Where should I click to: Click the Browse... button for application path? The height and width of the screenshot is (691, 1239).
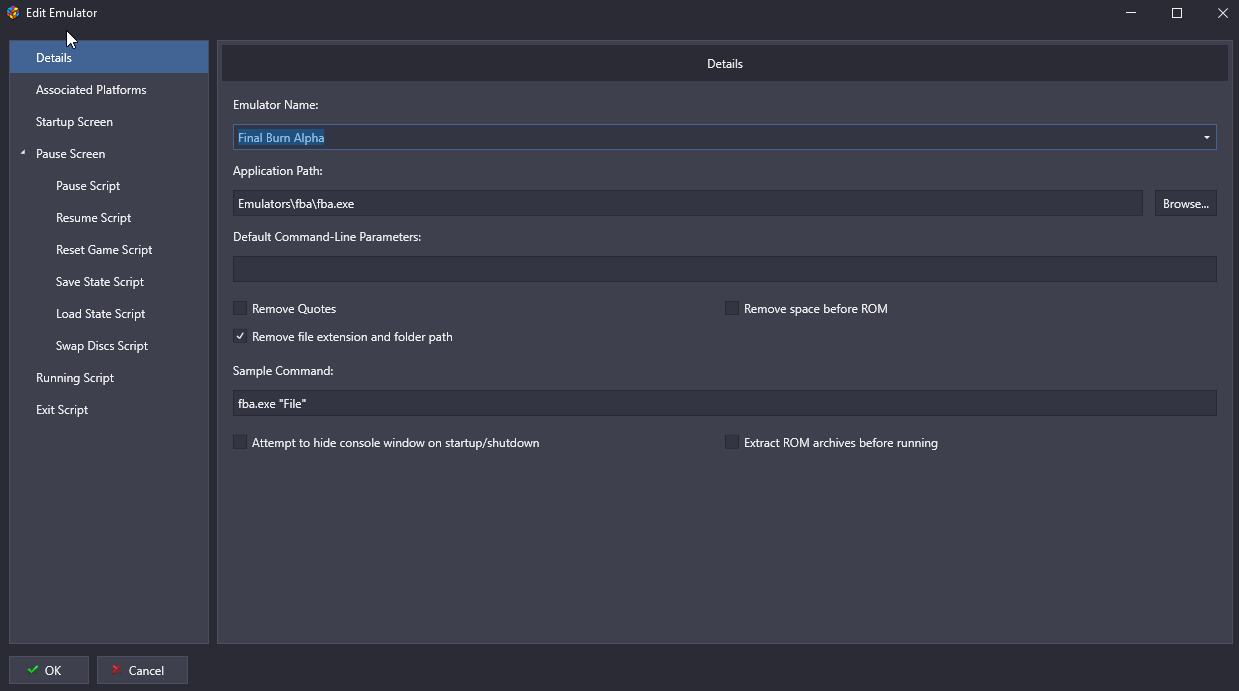(1186, 203)
